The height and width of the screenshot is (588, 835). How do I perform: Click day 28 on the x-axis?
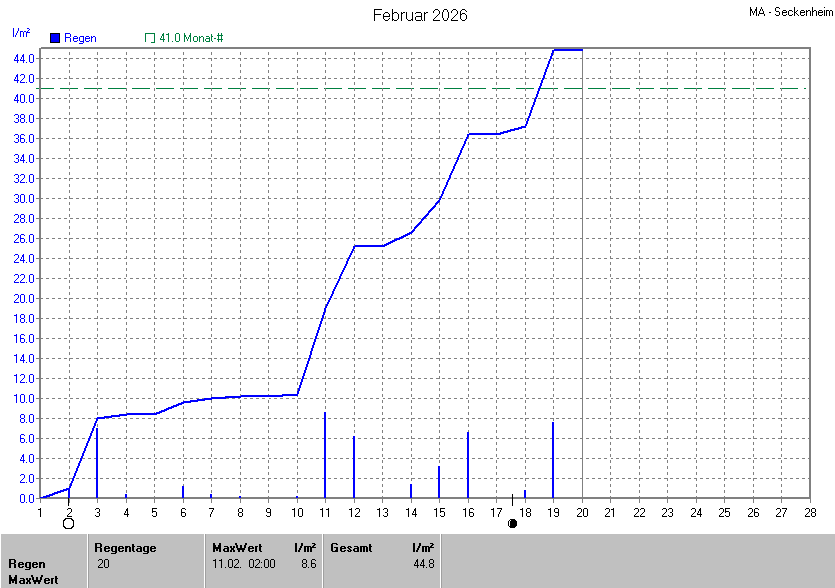[811, 512]
